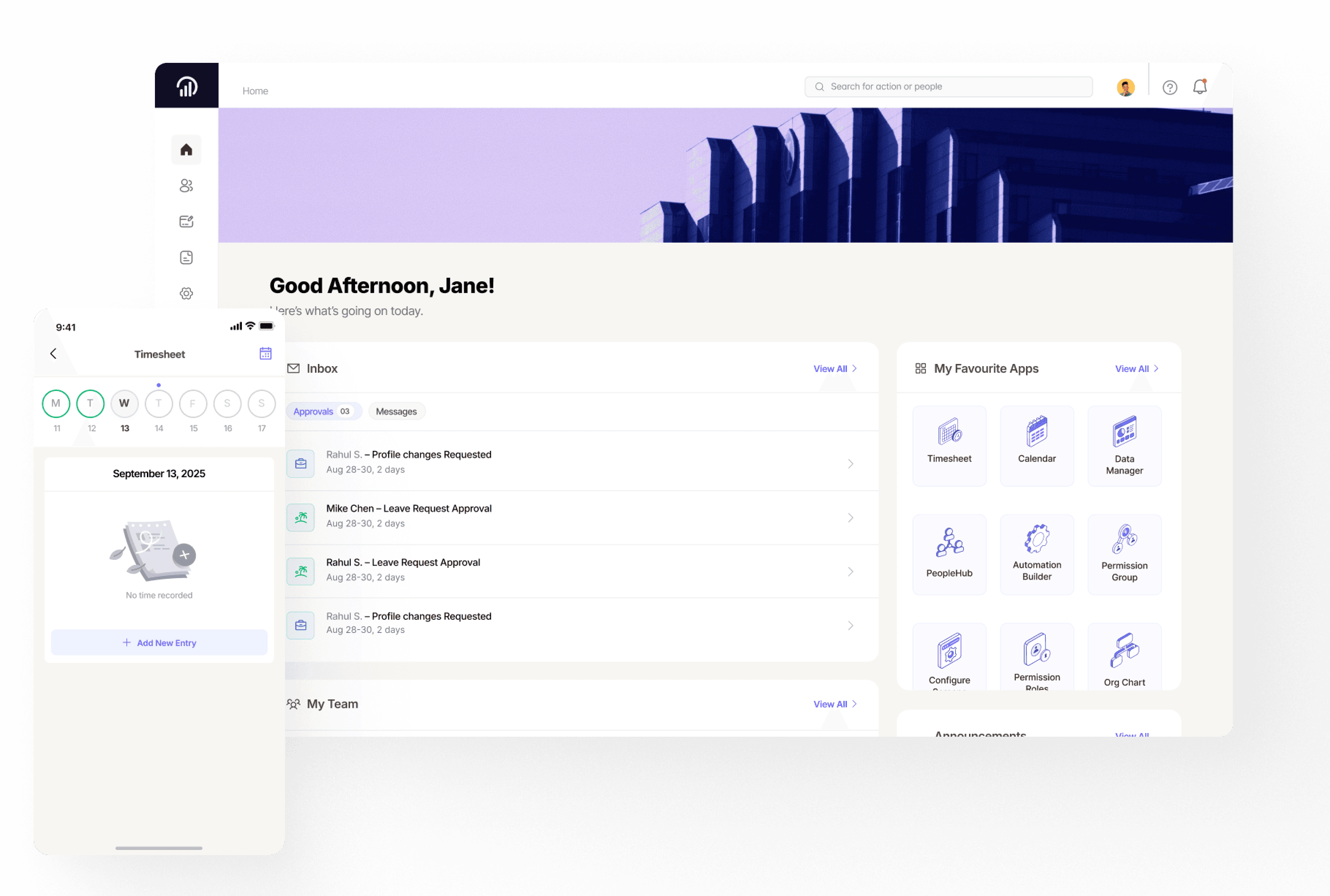Click the Home icon in sidebar

click(186, 150)
